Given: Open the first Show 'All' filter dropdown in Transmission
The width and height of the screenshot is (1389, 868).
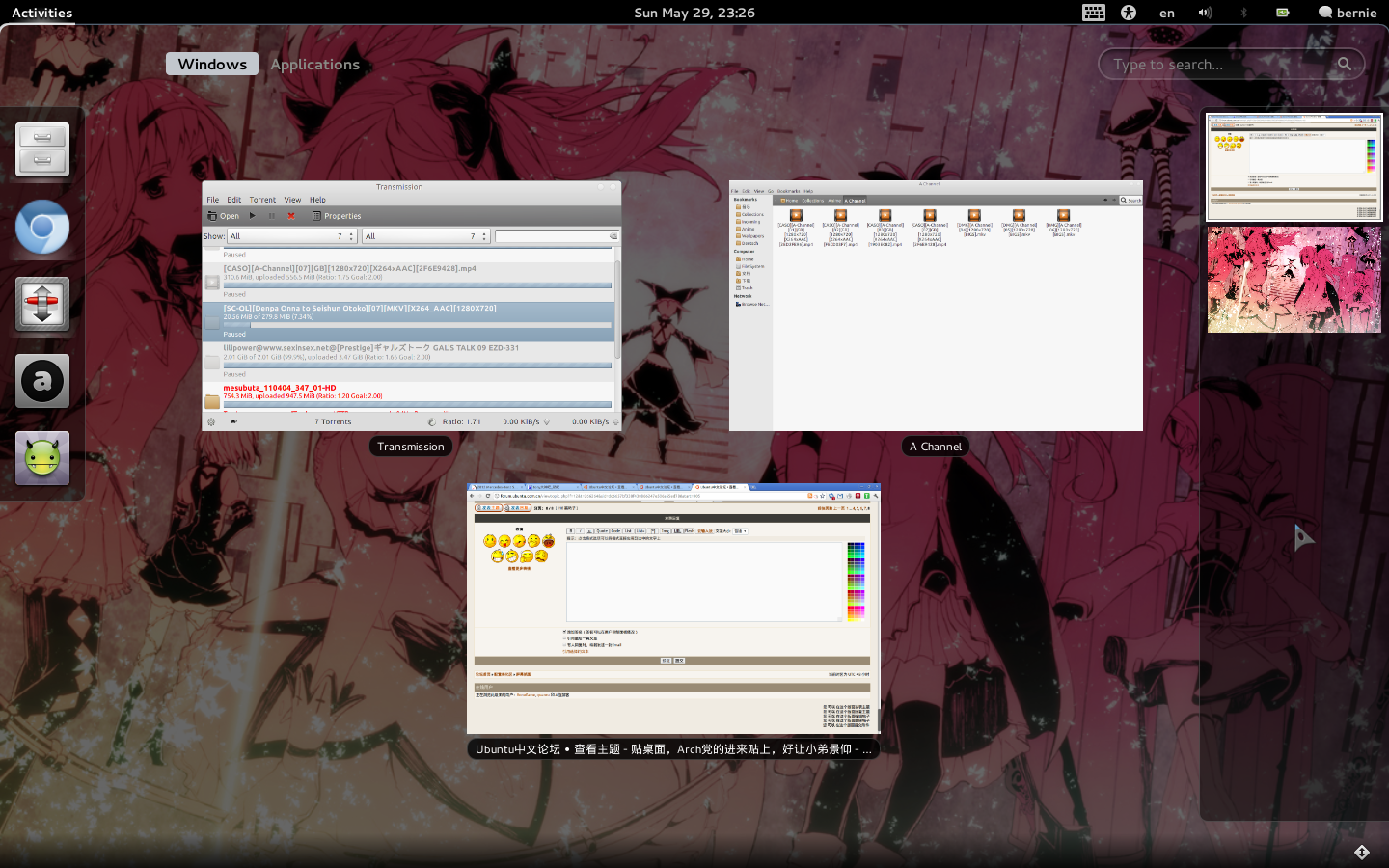Looking at the screenshot, I should pyautogui.click(x=292, y=236).
